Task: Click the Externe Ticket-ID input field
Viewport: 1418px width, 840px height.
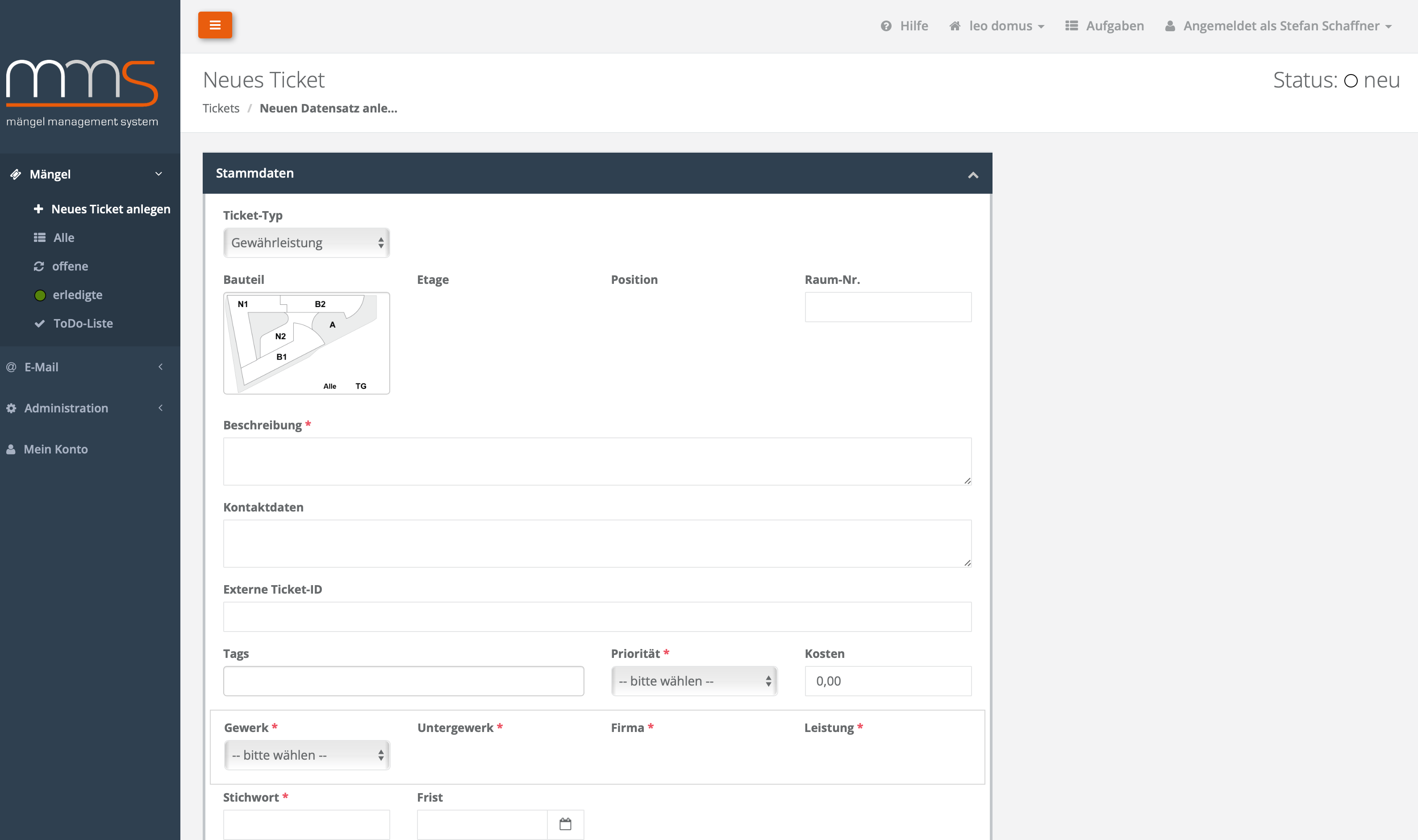Action: [597, 616]
